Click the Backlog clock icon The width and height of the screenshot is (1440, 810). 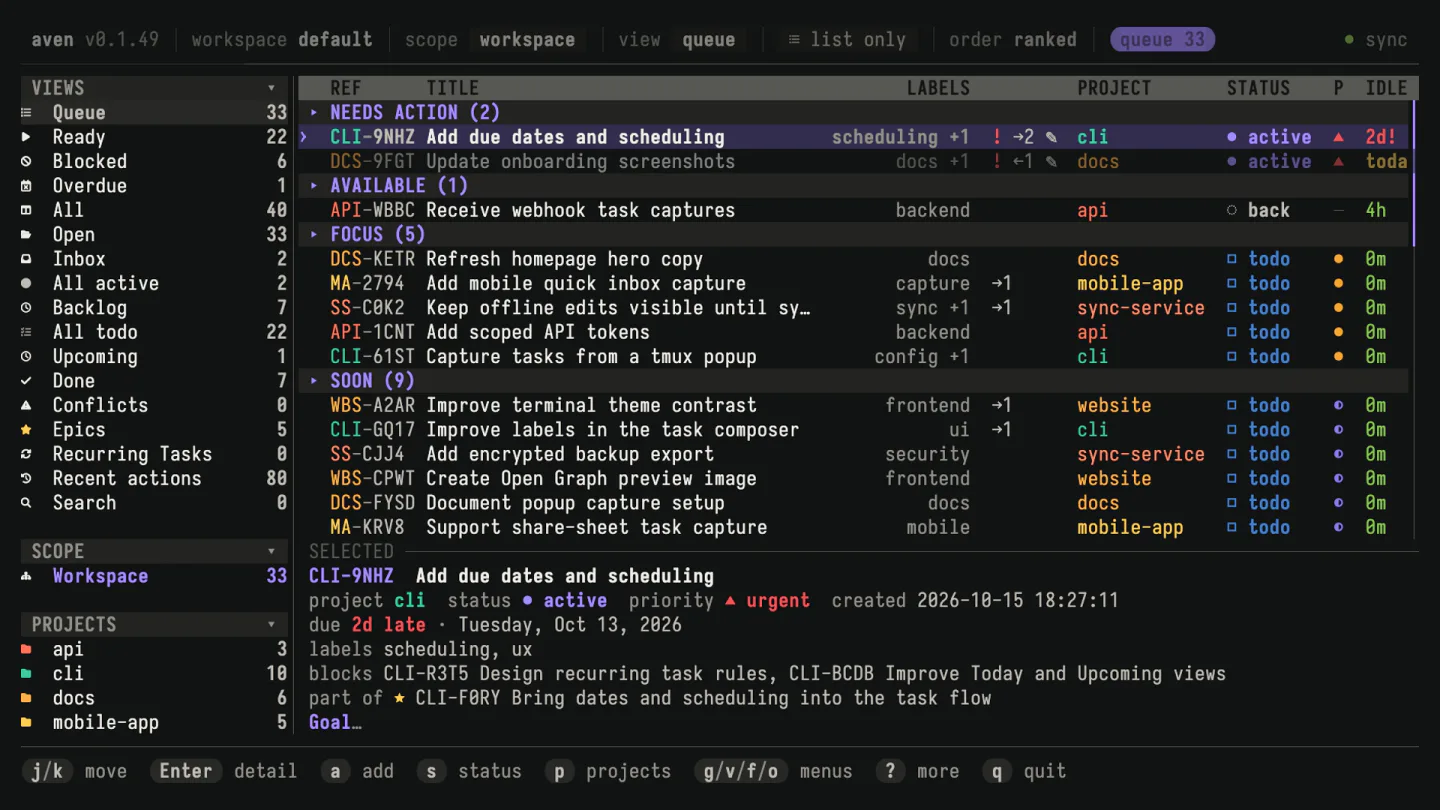click(x=27, y=308)
